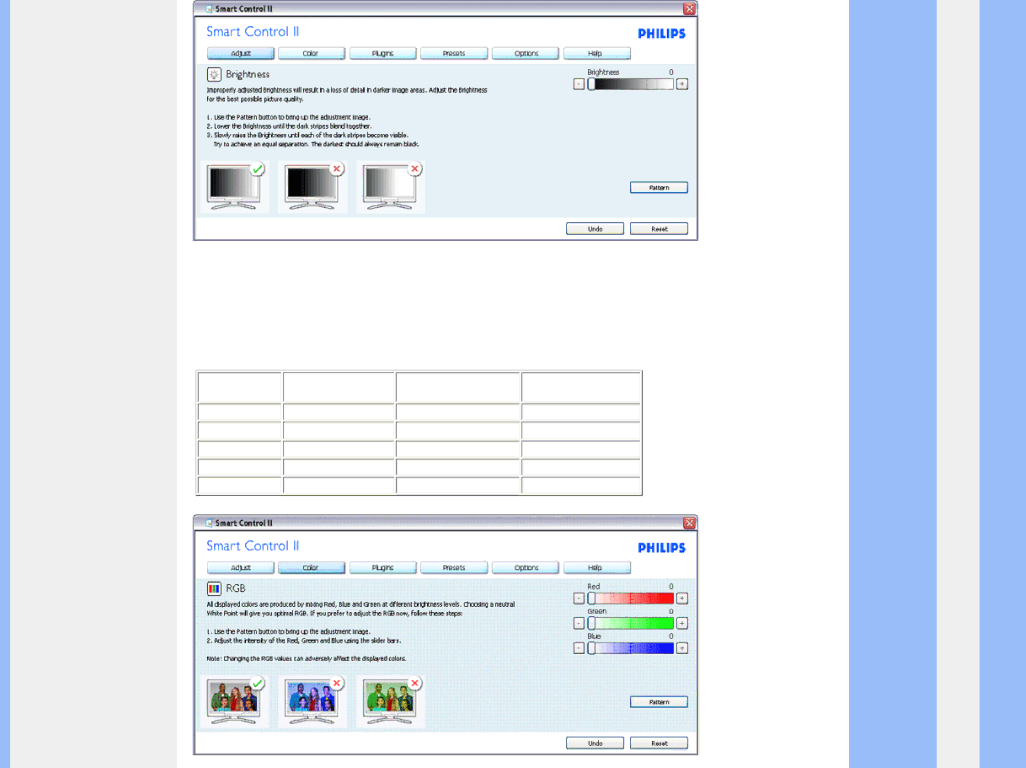Click the RGB color bars icon
This screenshot has height=768, width=1026.
tap(214, 589)
